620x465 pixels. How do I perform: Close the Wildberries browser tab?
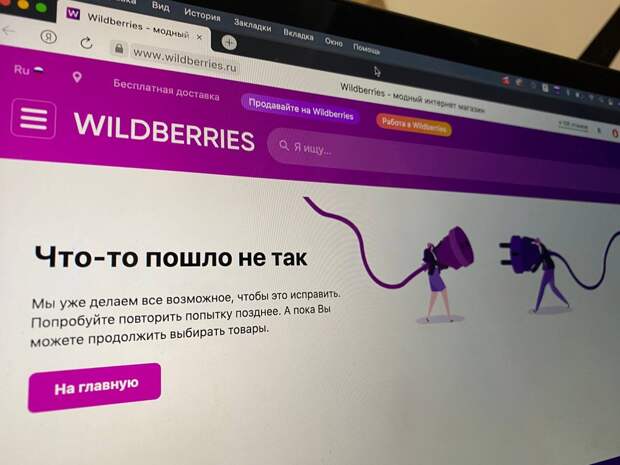[199, 37]
